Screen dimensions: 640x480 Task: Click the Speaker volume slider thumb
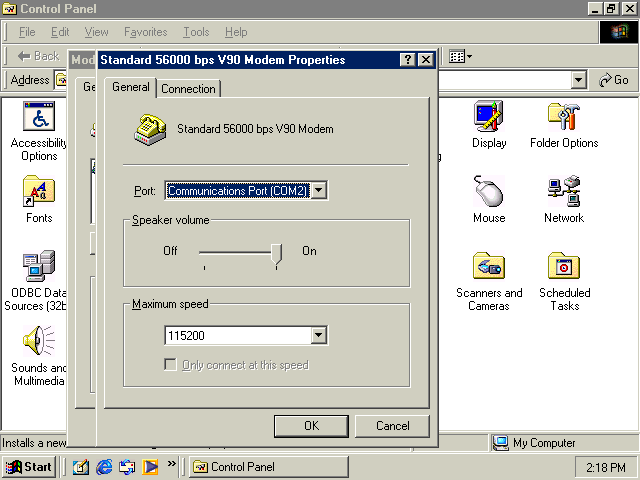coord(276,255)
